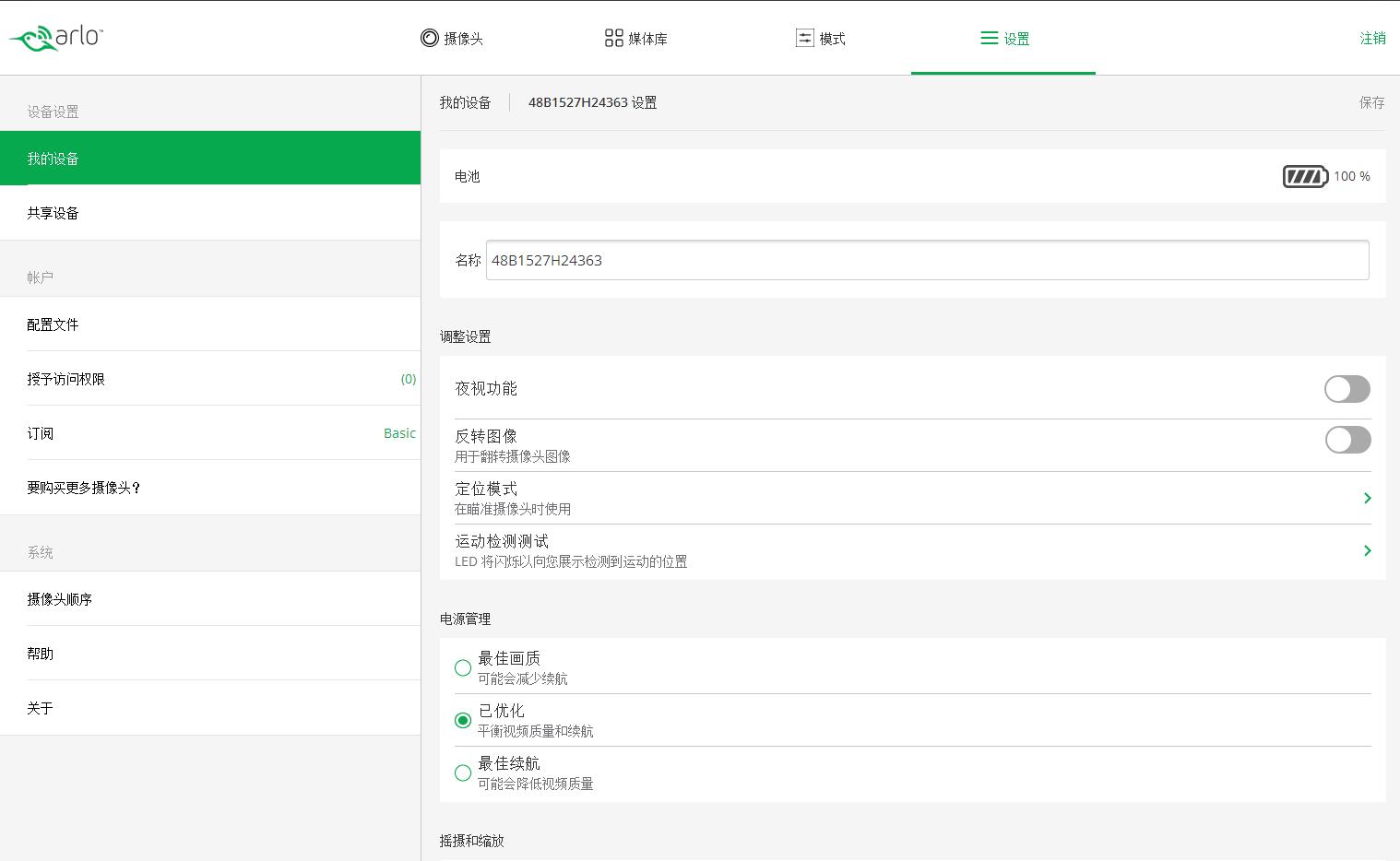This screenshot has width=1400, height=861.
Task: Click the 摇摄和缩放 section heading
Action: 471,841
